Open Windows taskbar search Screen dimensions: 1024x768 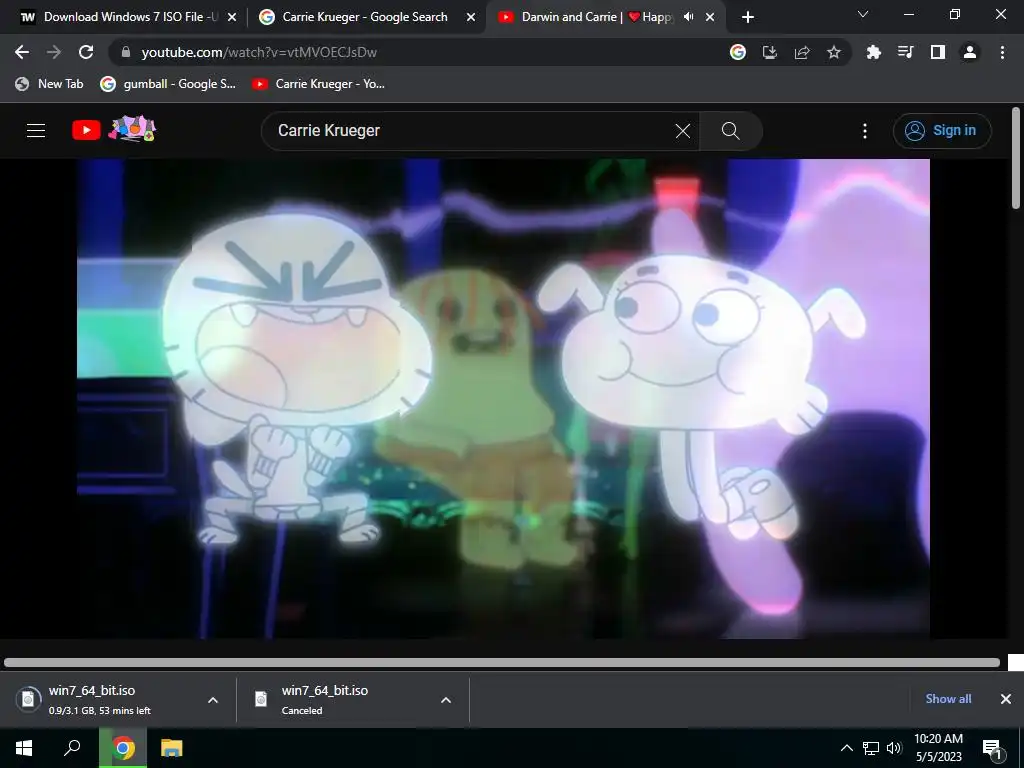coord(72,748)
